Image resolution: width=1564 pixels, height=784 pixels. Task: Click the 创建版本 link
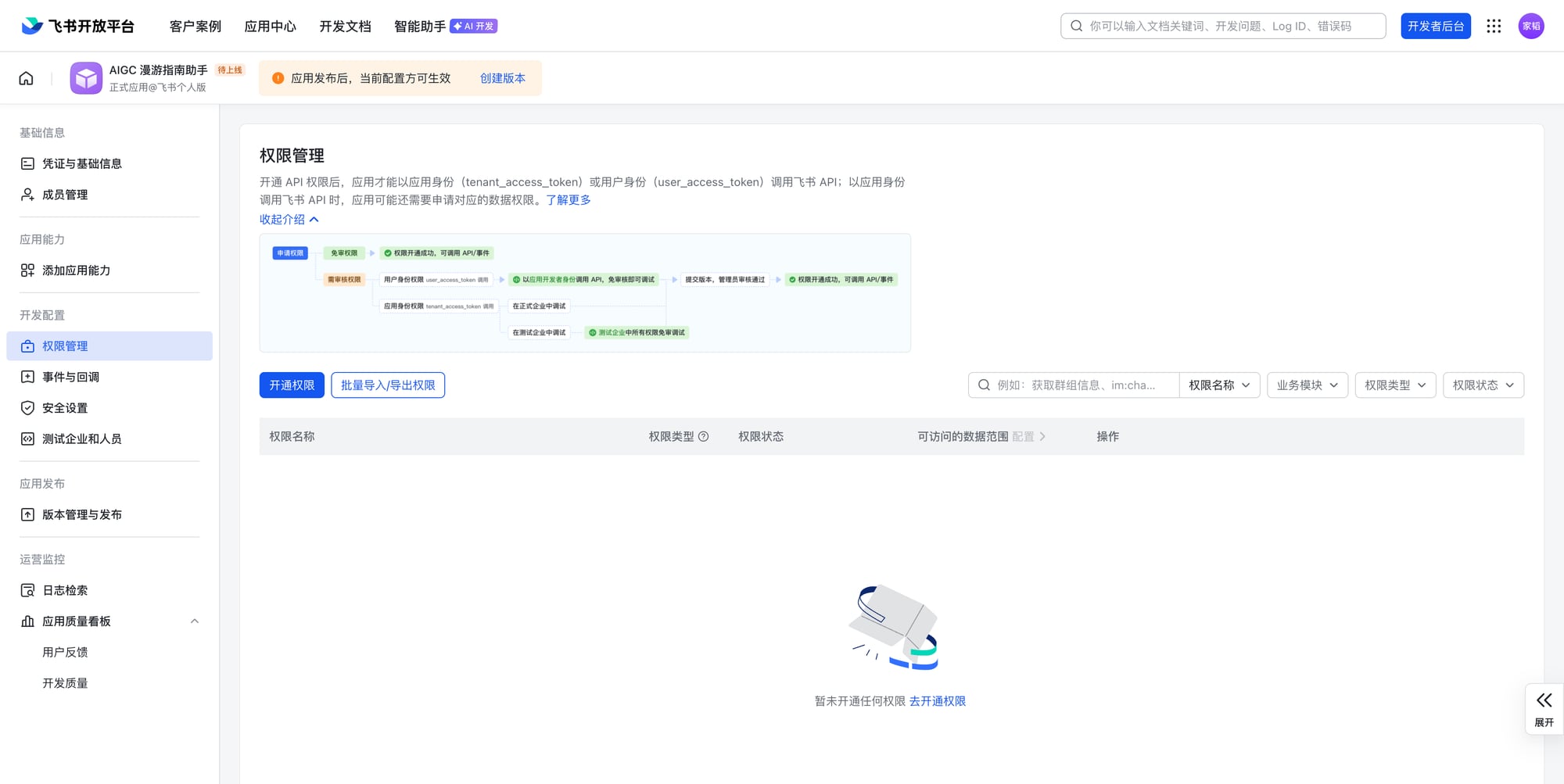point(502,78)
